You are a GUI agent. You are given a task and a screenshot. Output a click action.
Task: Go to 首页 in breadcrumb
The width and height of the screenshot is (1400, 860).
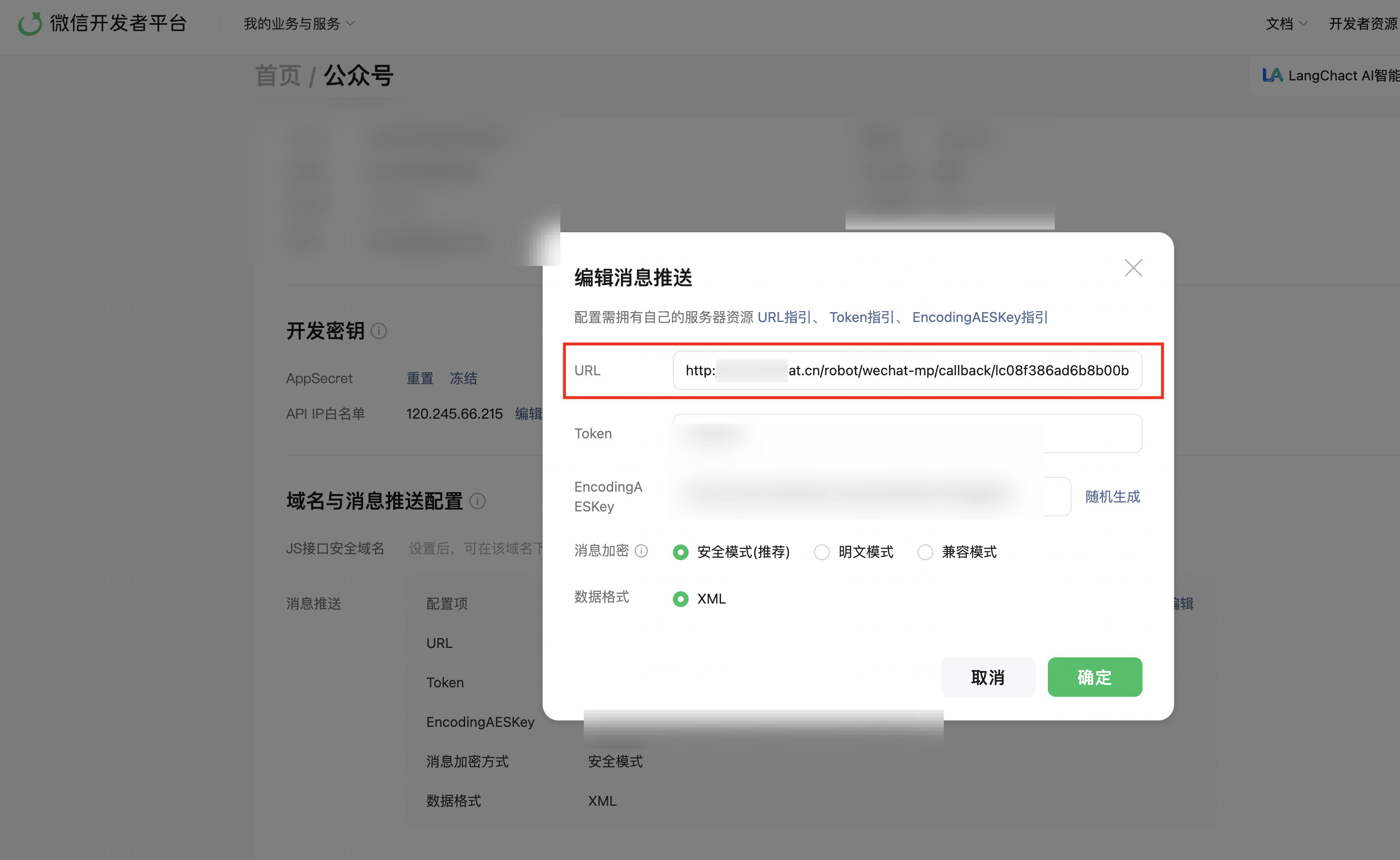point(278,75)
